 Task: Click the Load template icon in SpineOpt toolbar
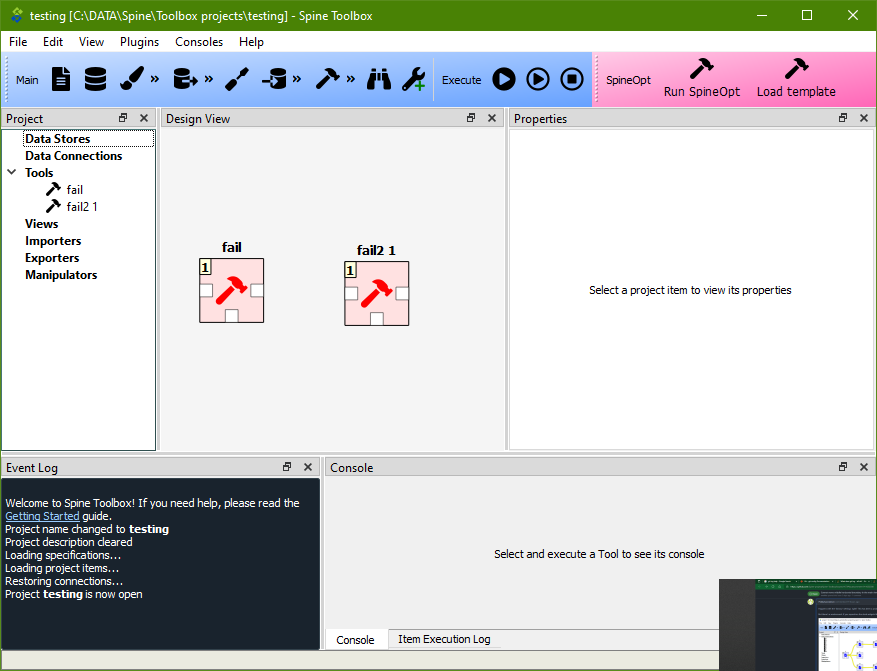pos(795,66)
